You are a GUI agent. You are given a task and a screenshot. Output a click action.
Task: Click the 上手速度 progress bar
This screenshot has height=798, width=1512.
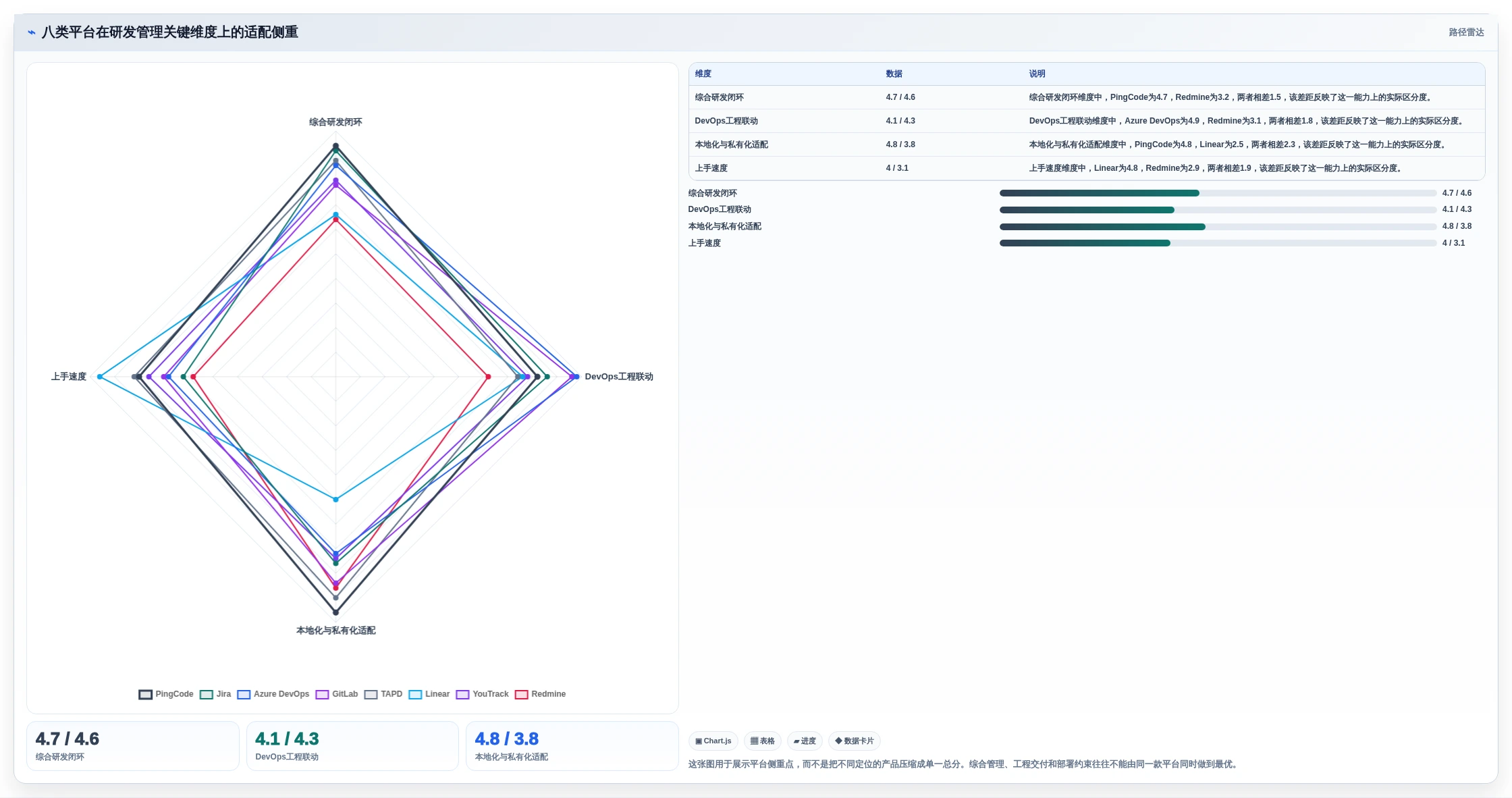pyautogui.click(x=1218, y=243)
